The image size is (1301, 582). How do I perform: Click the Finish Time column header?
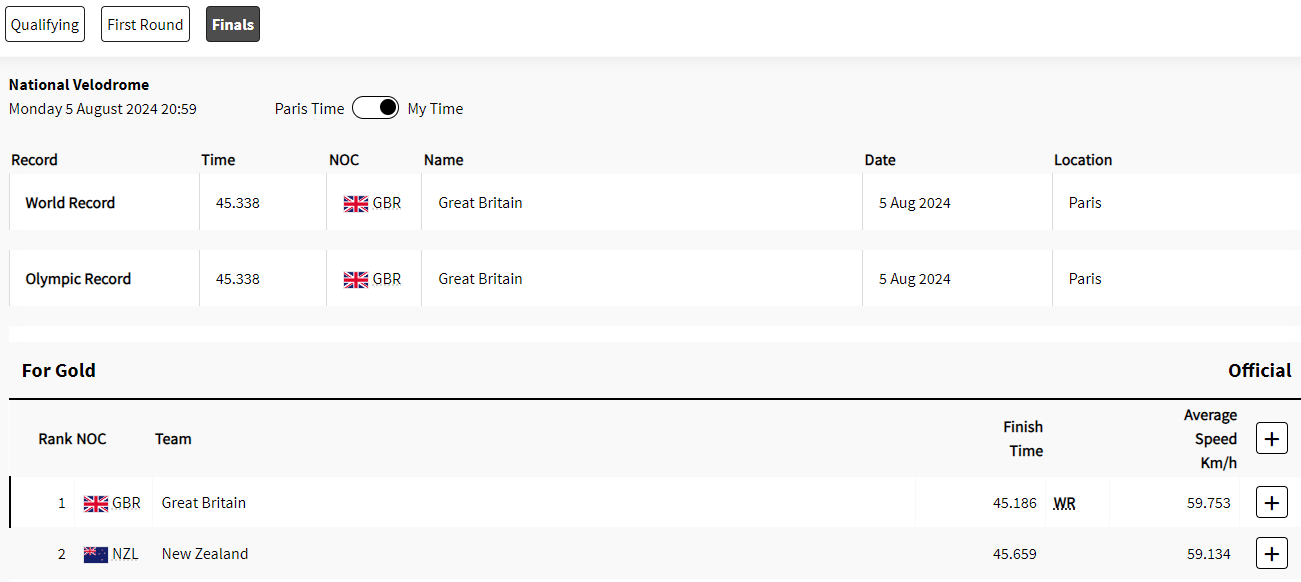pyautogui.click(x=1023, y=438)
